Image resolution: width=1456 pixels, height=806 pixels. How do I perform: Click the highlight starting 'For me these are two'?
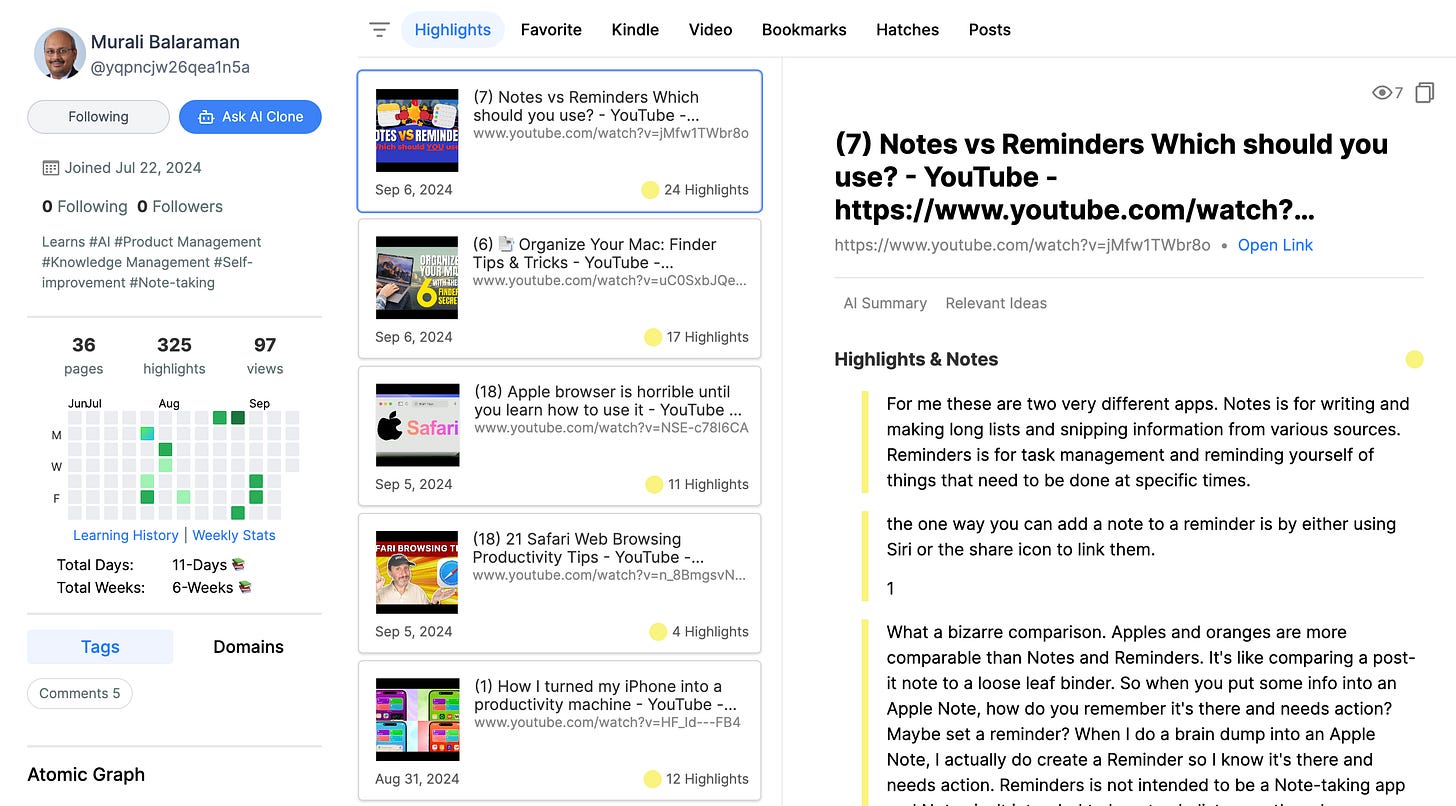1148,442
